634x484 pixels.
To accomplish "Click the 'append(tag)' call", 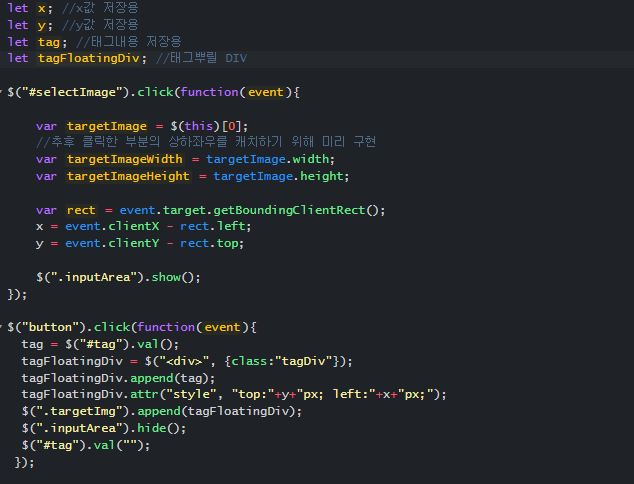I will point(169,378).
